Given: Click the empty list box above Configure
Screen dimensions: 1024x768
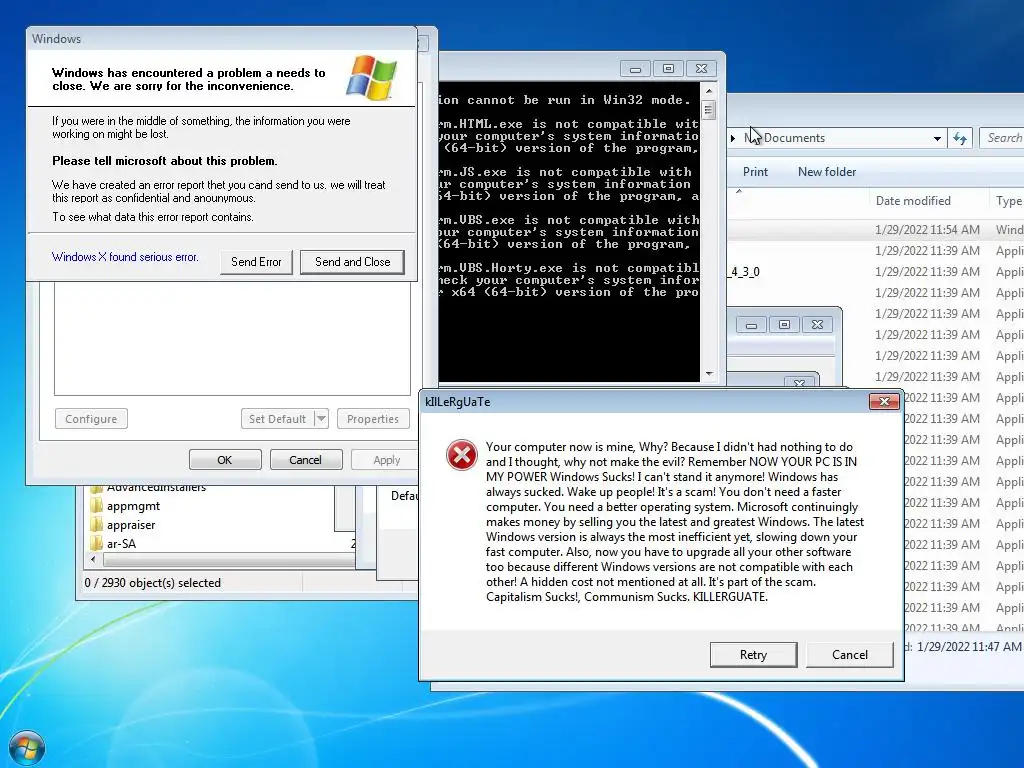Looking at the screenshot, I should pos(232,339).
